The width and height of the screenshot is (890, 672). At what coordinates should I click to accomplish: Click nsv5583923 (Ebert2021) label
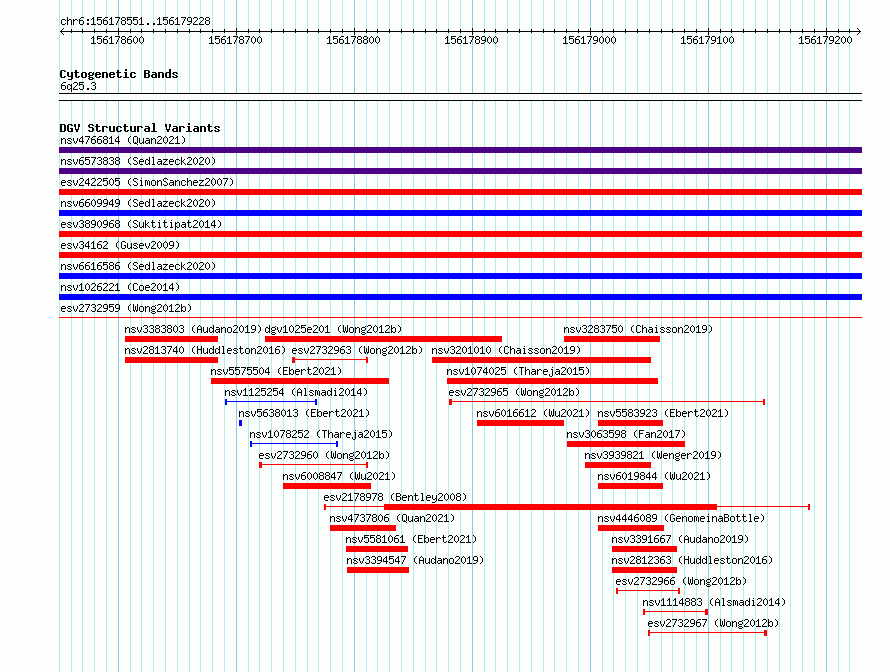(663, 413)
